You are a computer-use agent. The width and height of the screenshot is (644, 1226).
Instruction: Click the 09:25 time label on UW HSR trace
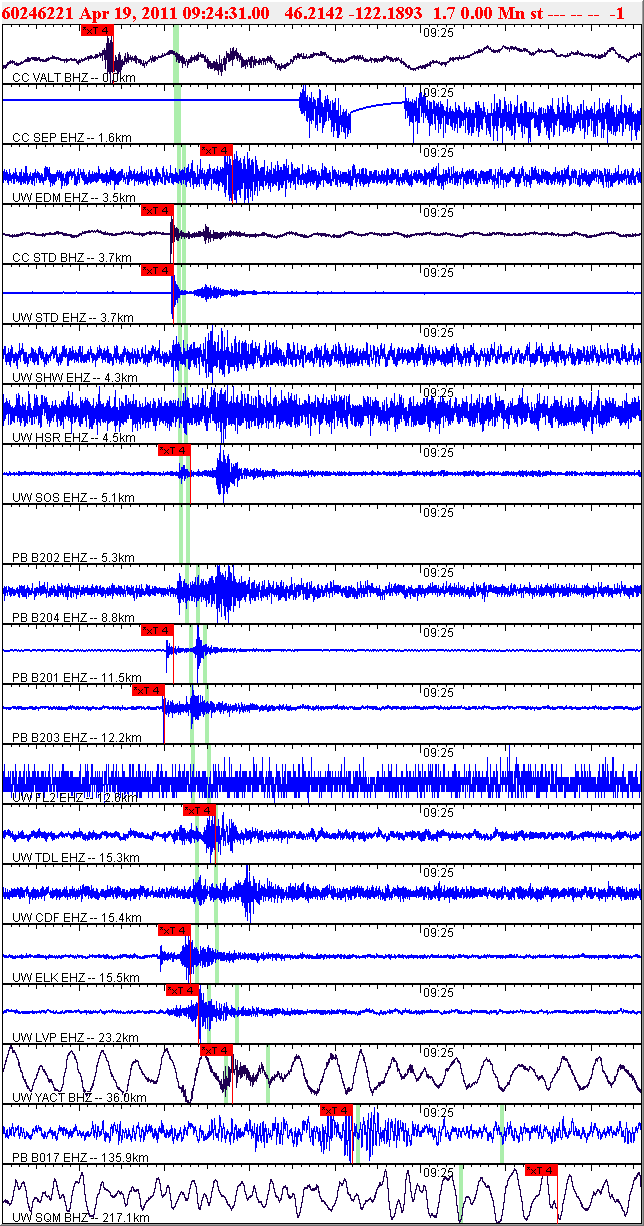click(x=438, y=393)
